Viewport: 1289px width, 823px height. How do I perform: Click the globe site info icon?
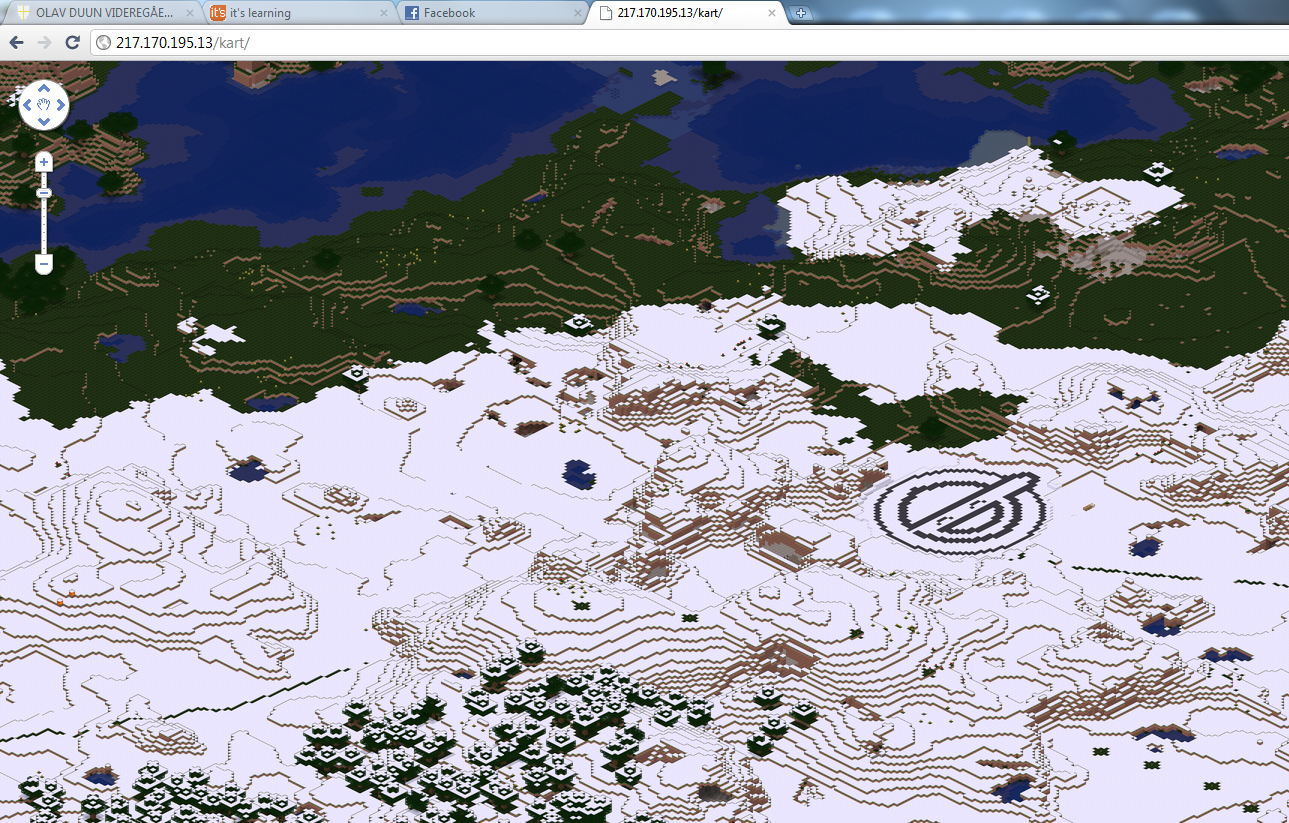click(103, 43)
